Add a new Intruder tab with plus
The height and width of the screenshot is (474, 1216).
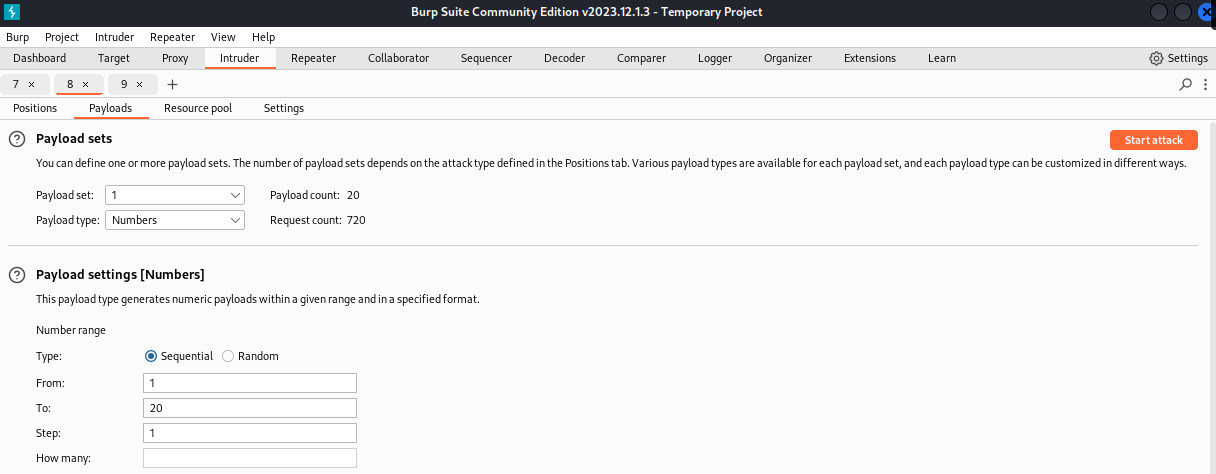pos(172,85)
